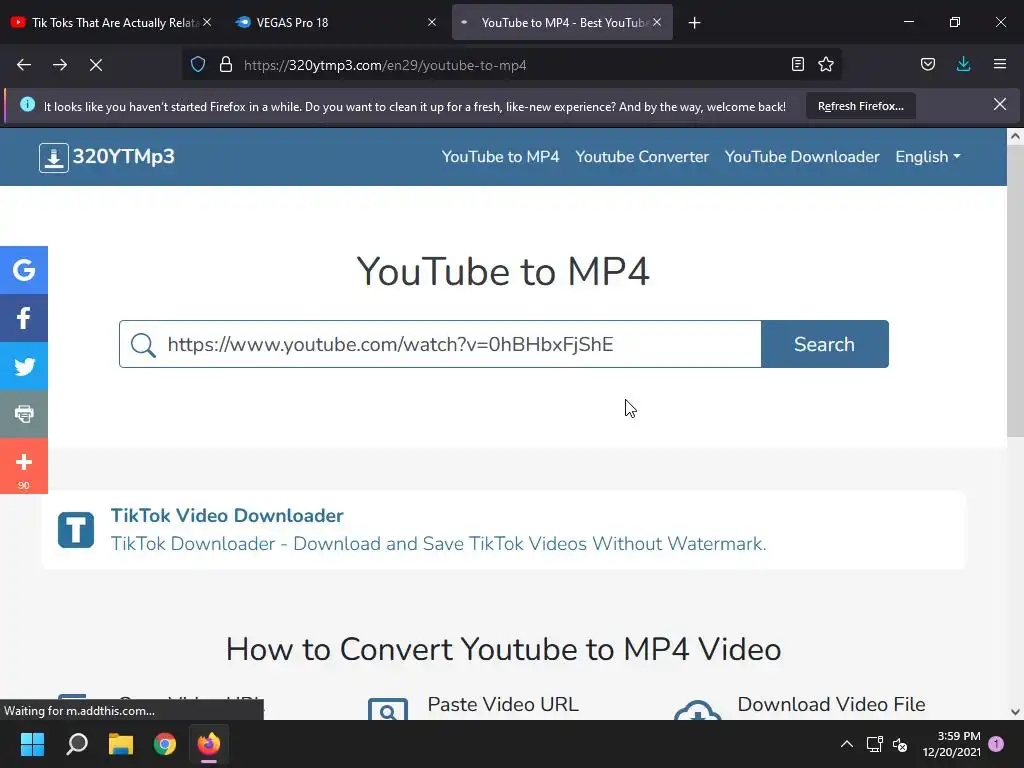
Task: Share via the Twitter sidebar icon
Action: tap(24, 366)
